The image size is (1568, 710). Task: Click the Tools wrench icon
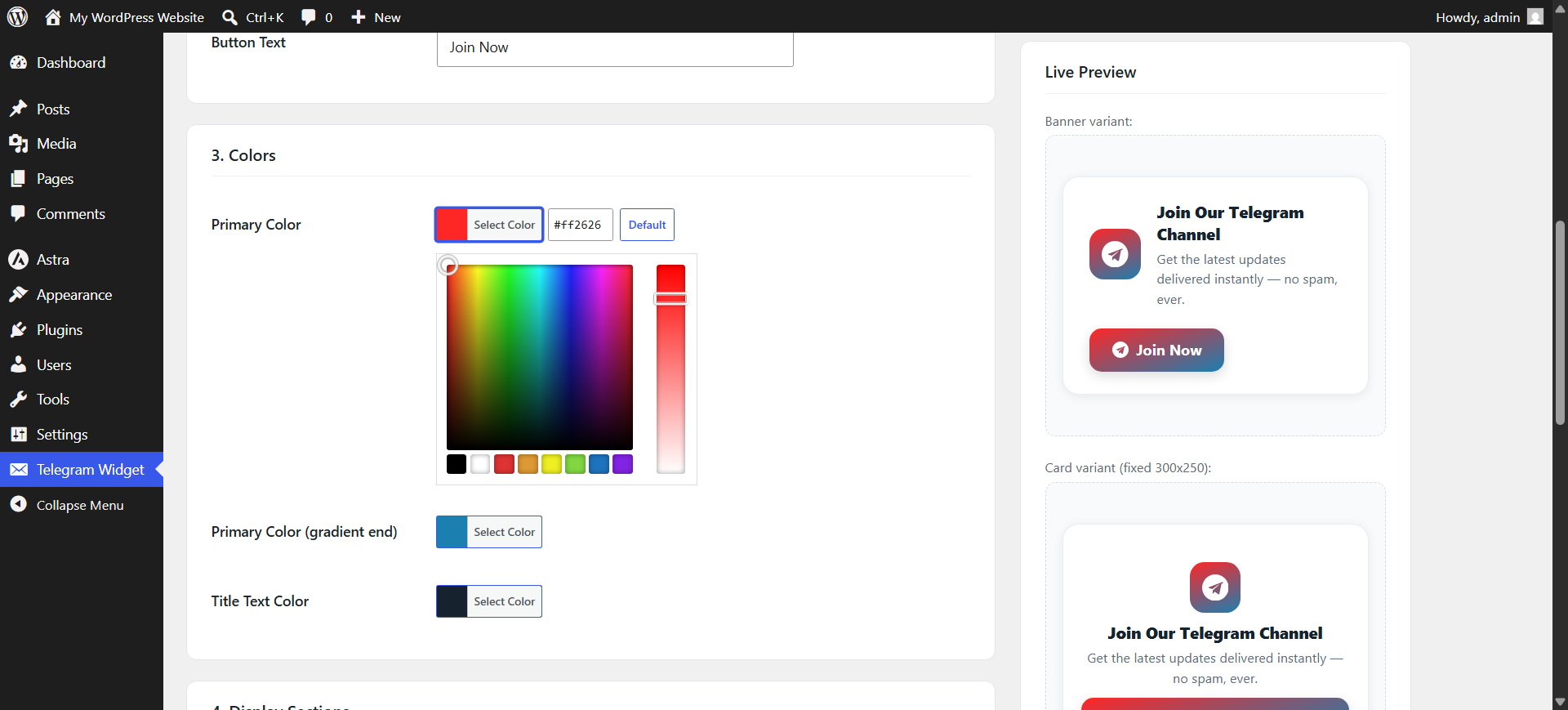click(19, 400)
